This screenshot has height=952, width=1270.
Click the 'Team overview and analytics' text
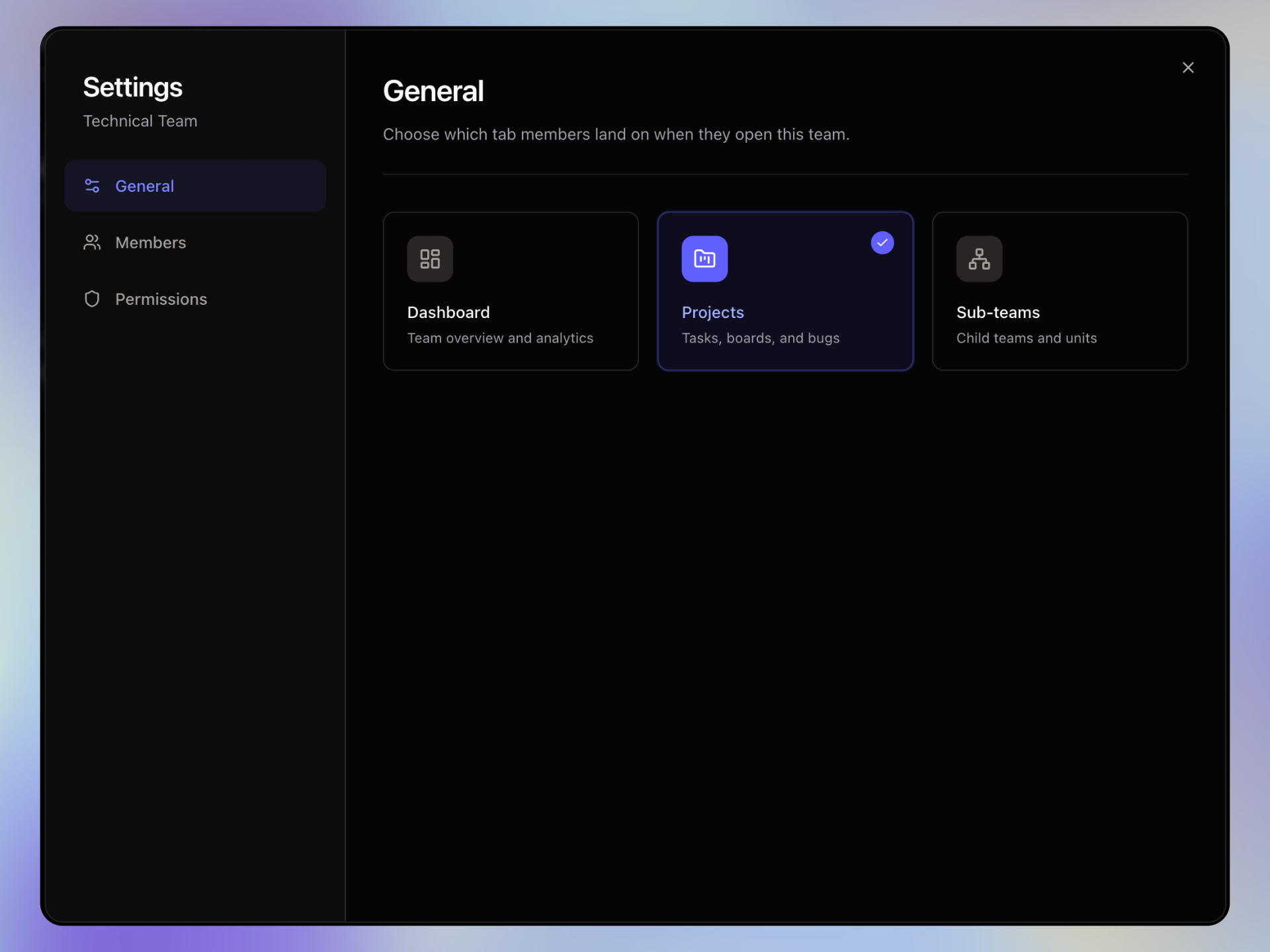point(500,338)
